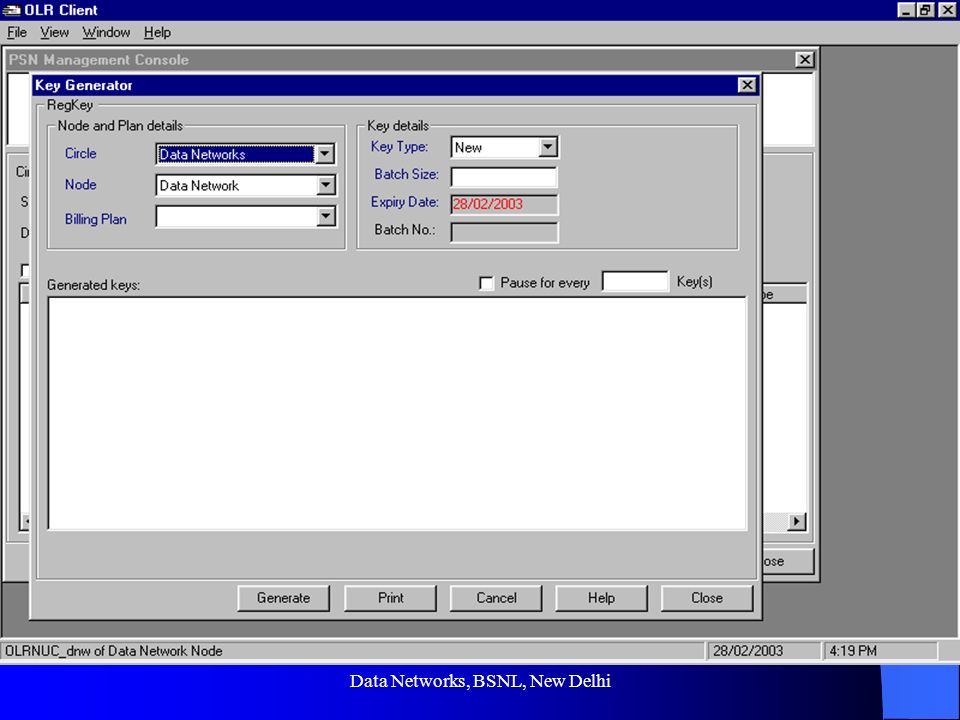The width and height of the screenshot is (960, 720).
Task: Select the Data Networks value in Circle field
Action: point(236,154)
